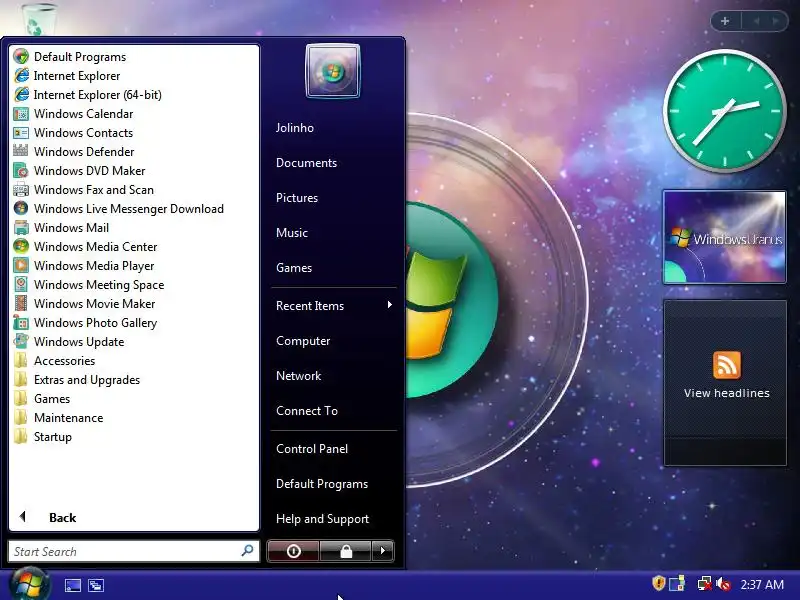
Task: Click Show Desktop quick launch icon
Action: [x=72, y=585]
